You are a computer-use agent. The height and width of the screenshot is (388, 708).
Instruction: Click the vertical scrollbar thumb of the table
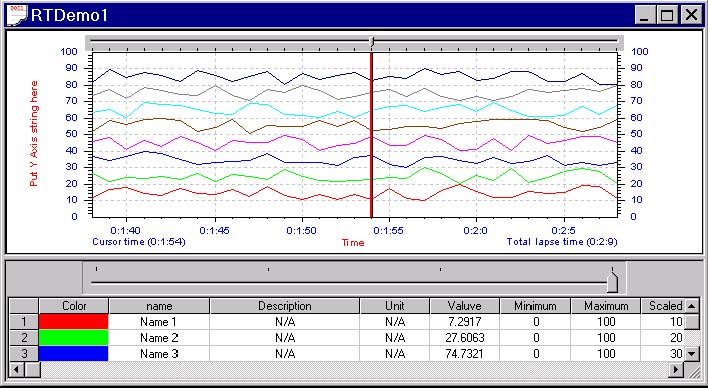(x=692, y=322)
